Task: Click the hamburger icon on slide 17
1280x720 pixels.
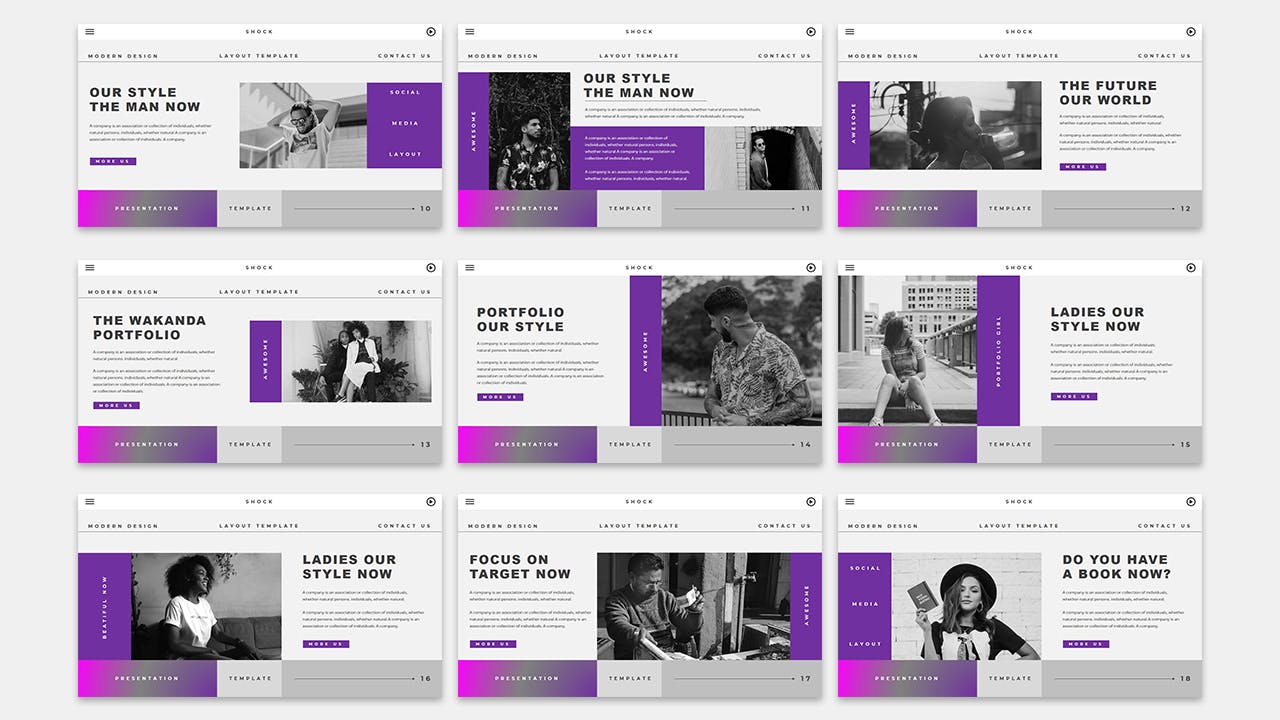Action: point(470,502)
